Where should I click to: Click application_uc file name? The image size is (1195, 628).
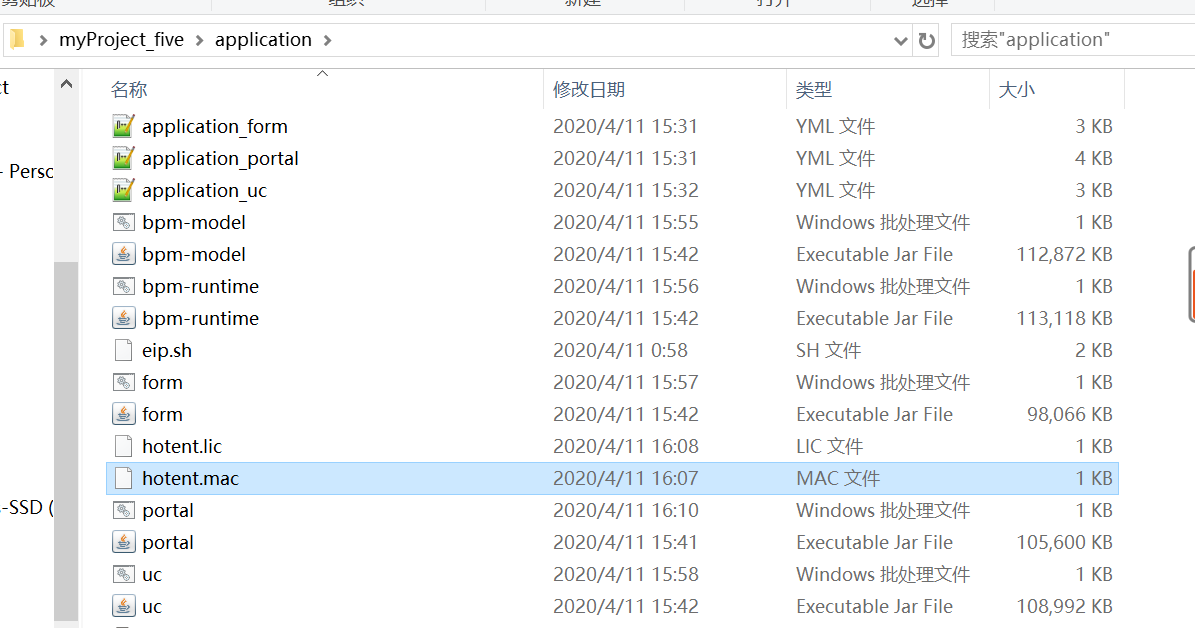(x=204, y=191)
